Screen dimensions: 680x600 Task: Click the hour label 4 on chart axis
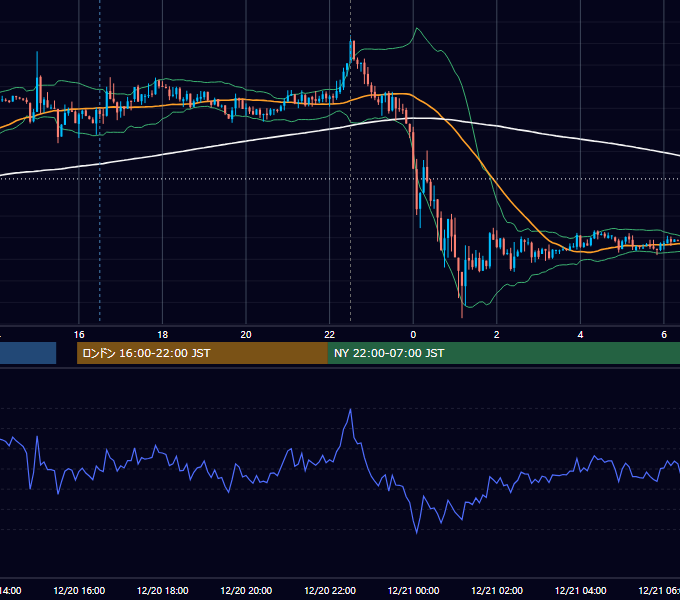[580, 335]
